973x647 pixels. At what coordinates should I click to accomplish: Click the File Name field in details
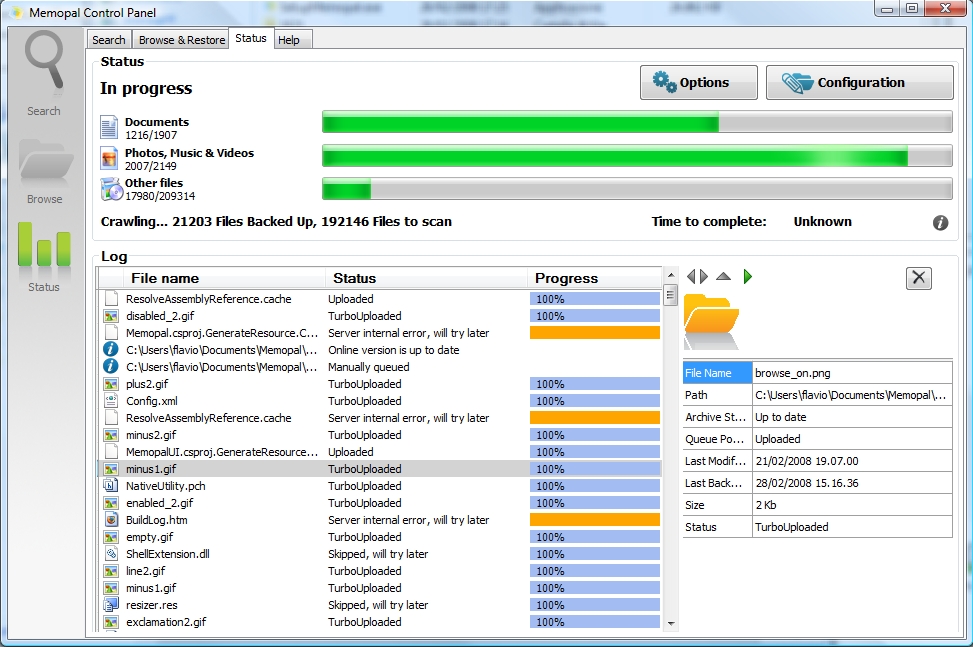pos(718,373)
